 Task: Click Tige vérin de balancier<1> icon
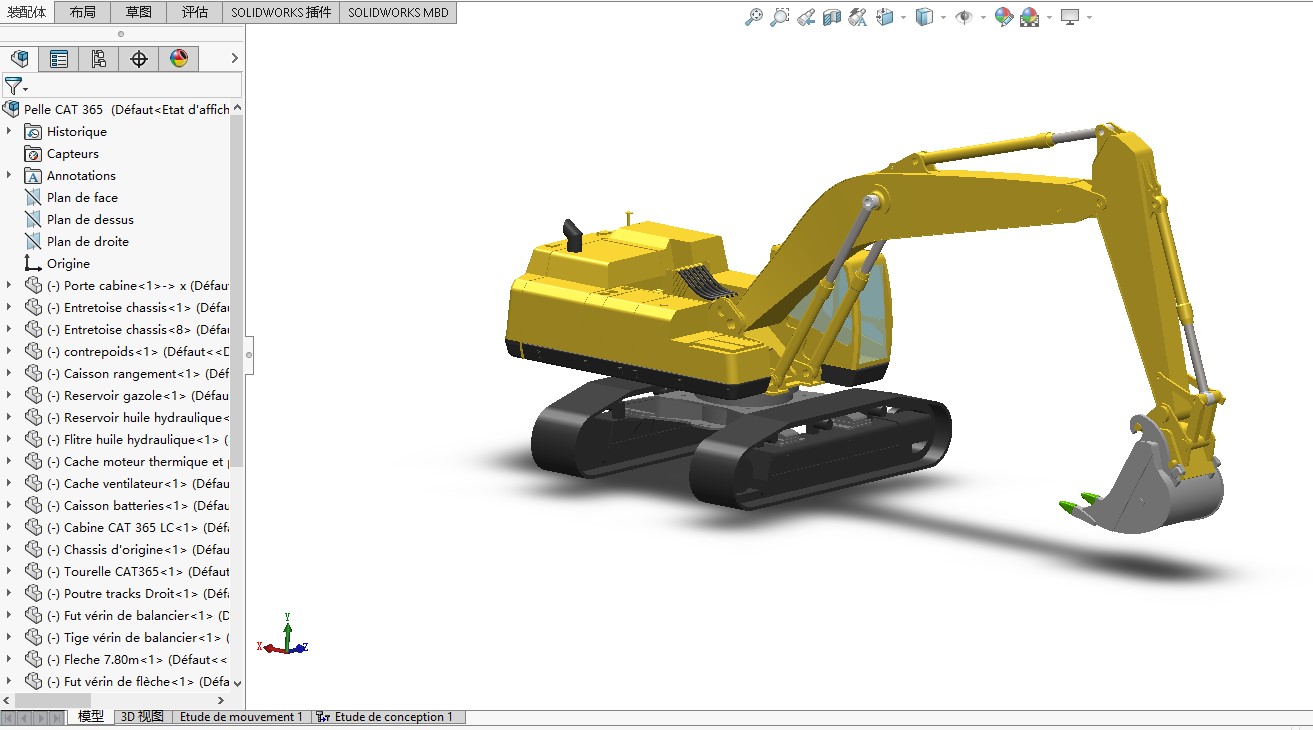point(33,637)
